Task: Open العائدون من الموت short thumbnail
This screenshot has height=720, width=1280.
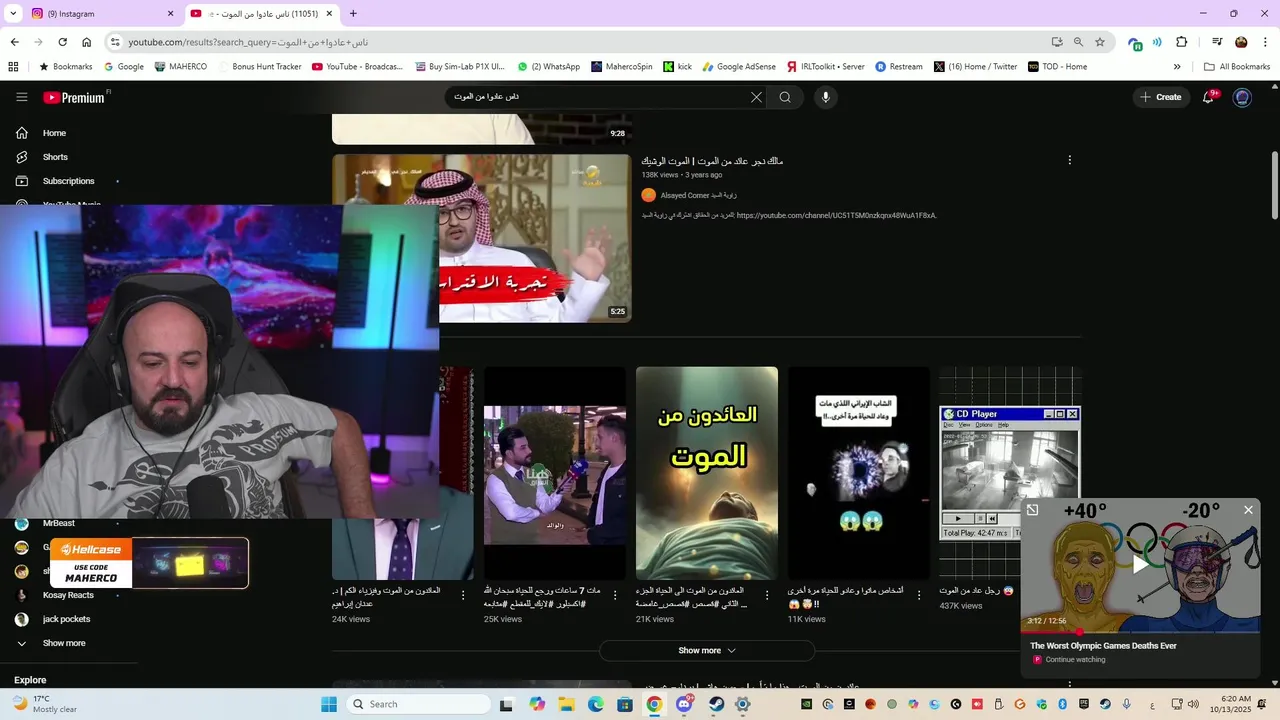Action: (x=707, y=473)
